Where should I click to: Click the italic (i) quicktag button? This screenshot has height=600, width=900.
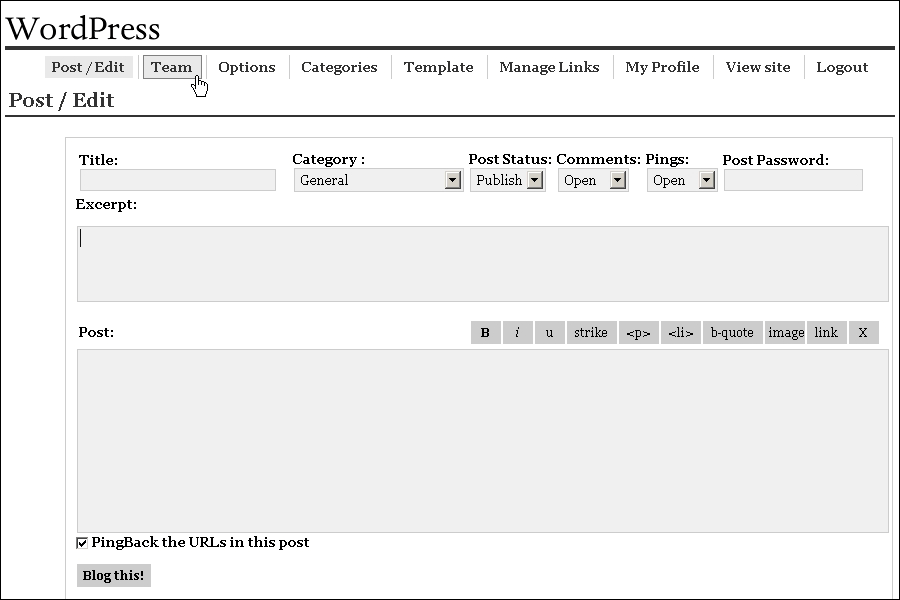pyautogui.click(x=517, y=332)
